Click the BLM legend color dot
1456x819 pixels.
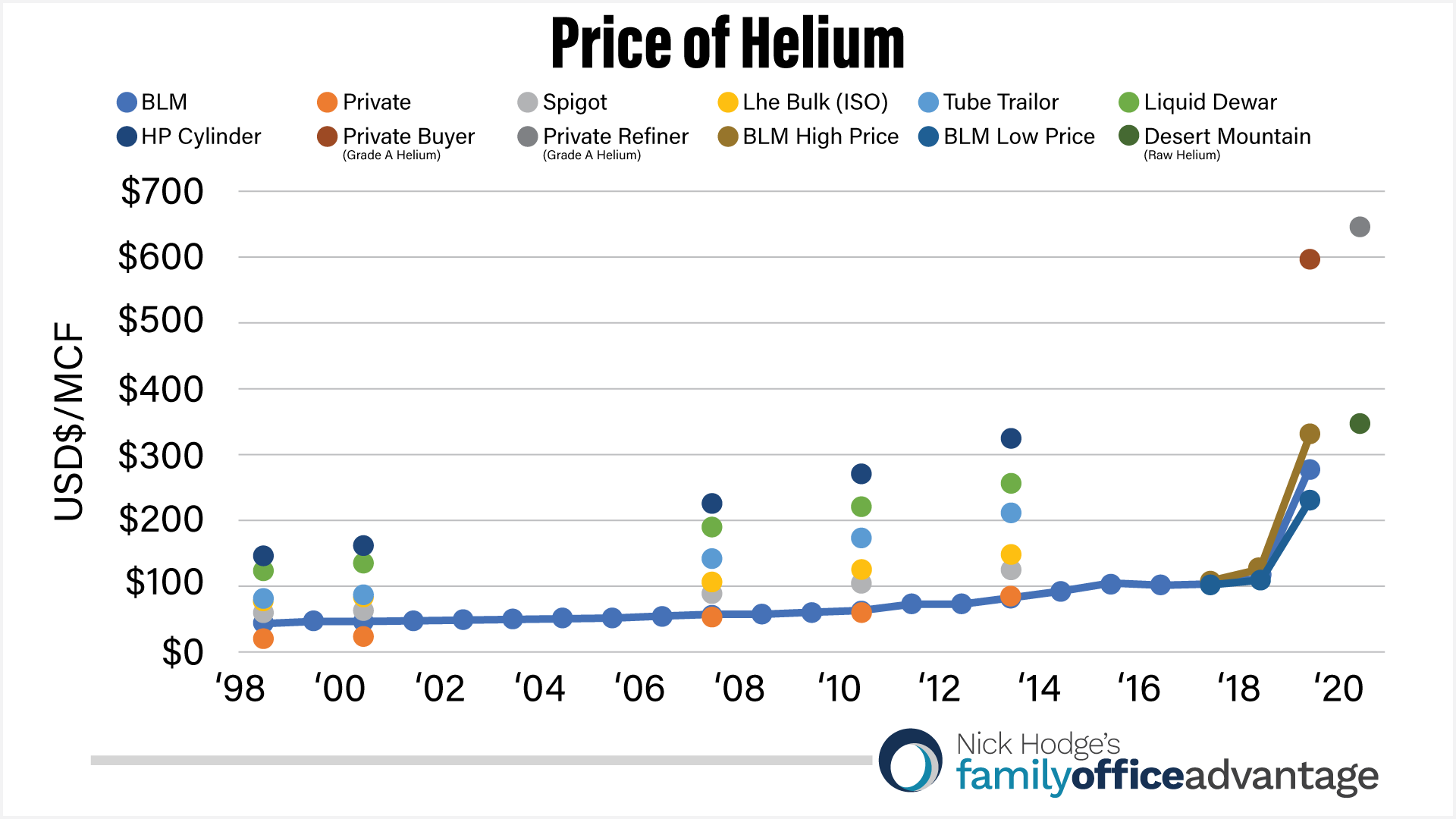(127, 102)
